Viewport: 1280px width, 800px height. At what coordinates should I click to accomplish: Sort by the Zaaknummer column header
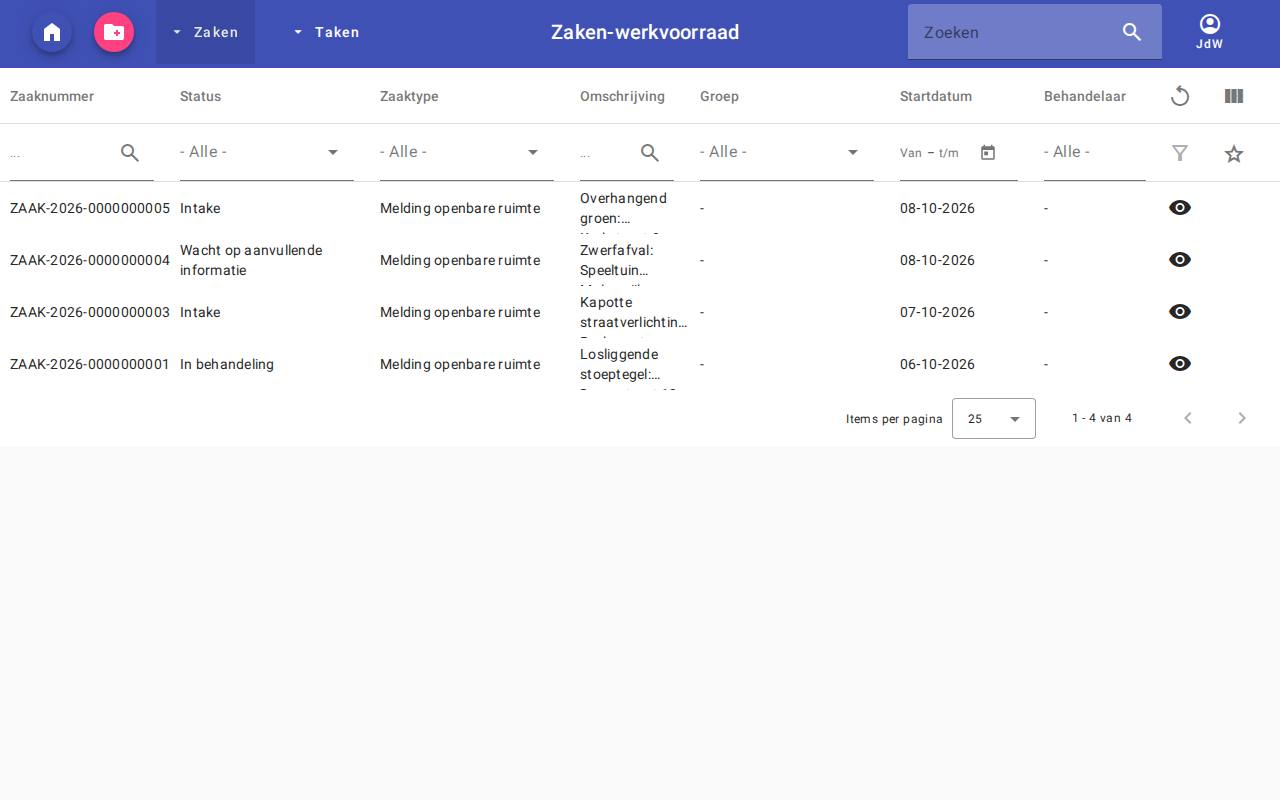click(52, 96)
